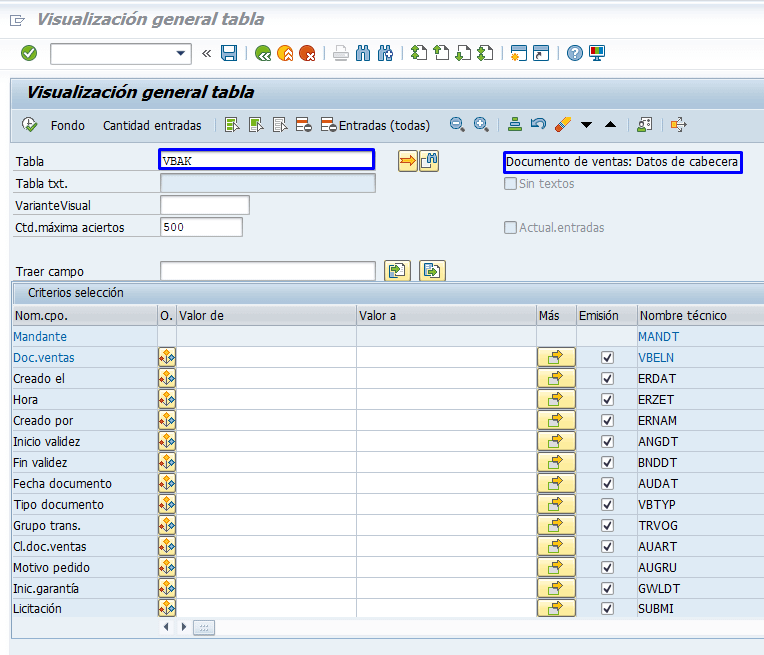Click the Customize local layout monitor icon
Screen dimensions: 764x655
coord(597,53)
